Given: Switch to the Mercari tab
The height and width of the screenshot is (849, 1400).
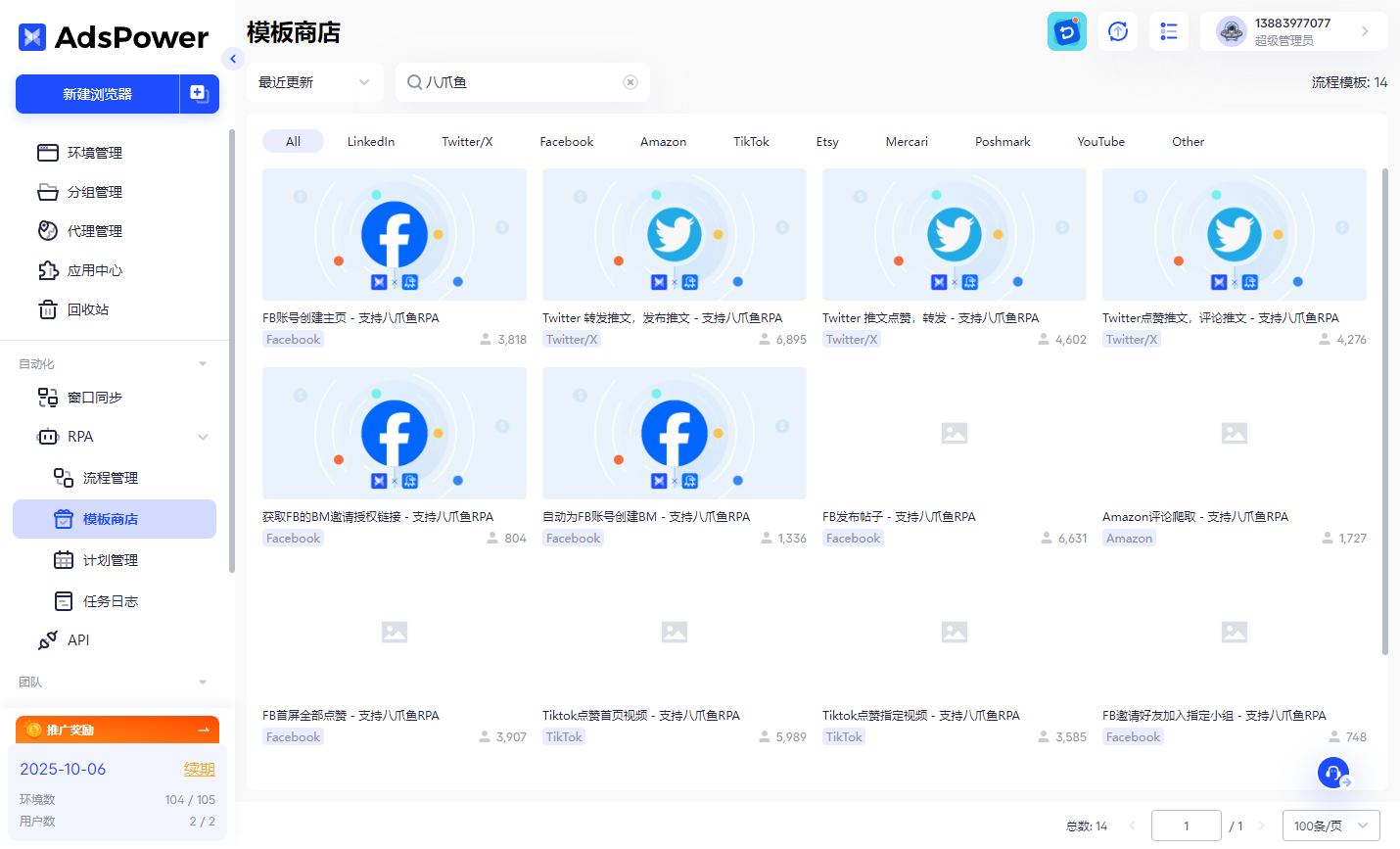Looking at the screenshot, I should point(907,142).
